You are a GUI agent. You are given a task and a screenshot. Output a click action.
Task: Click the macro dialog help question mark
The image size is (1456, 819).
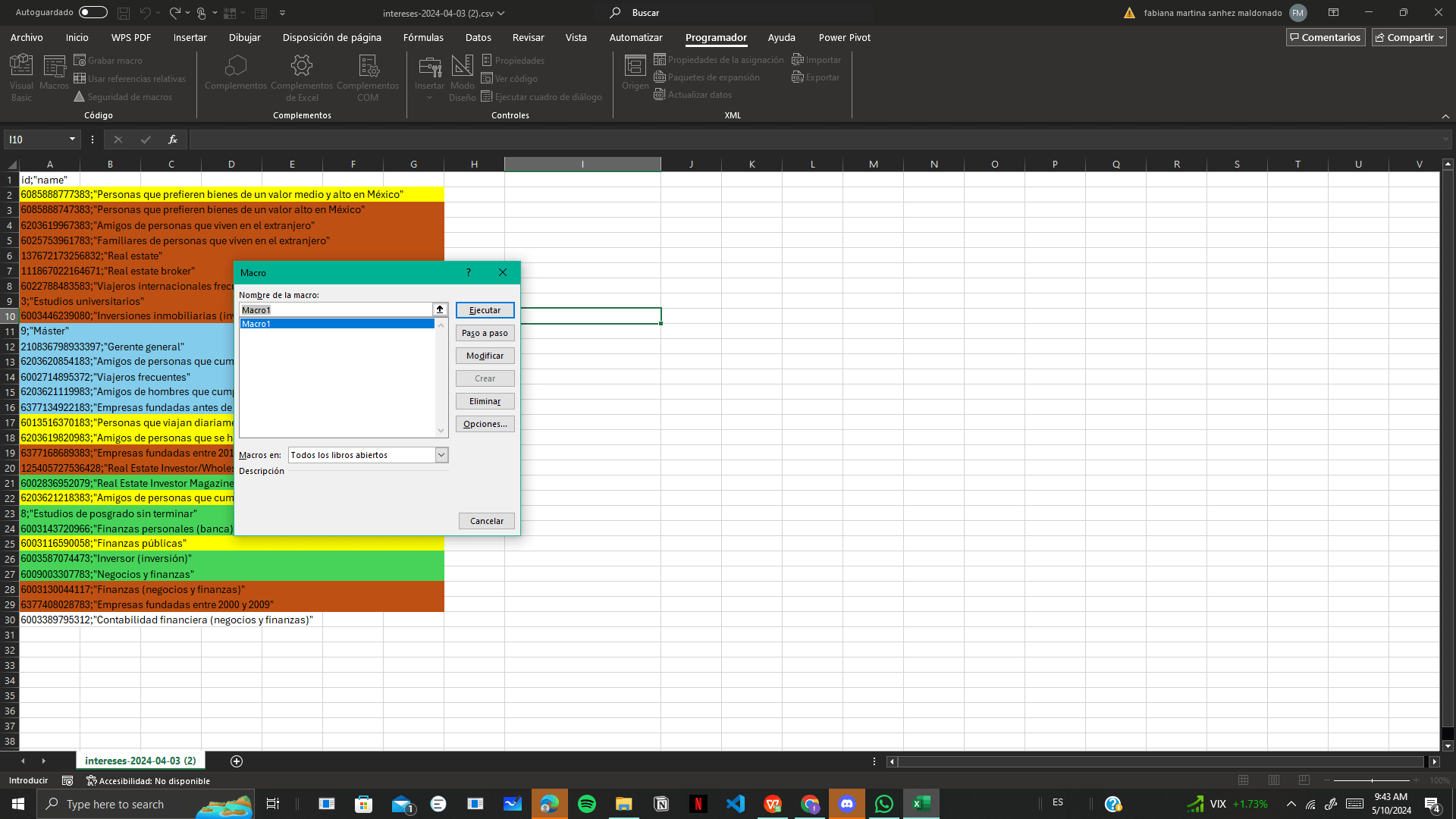[x=469, y=272]
